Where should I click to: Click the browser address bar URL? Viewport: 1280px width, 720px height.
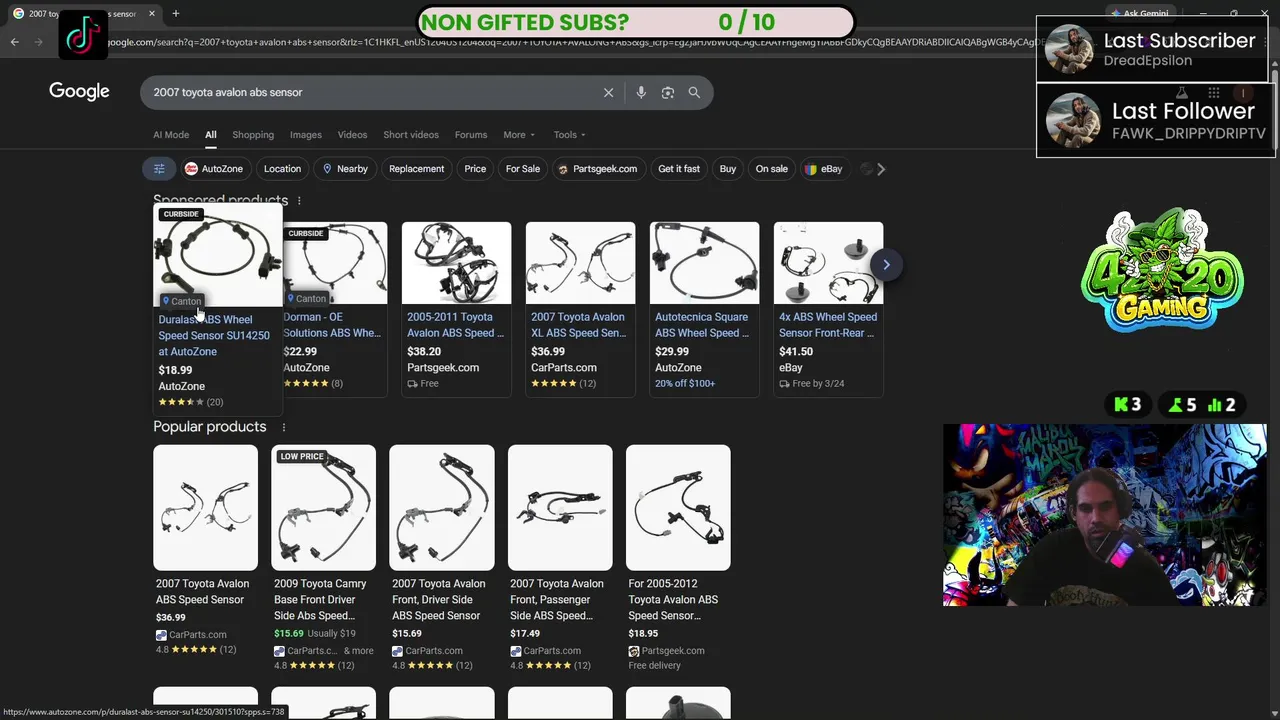pyautogui.click(x=570, y=42)
